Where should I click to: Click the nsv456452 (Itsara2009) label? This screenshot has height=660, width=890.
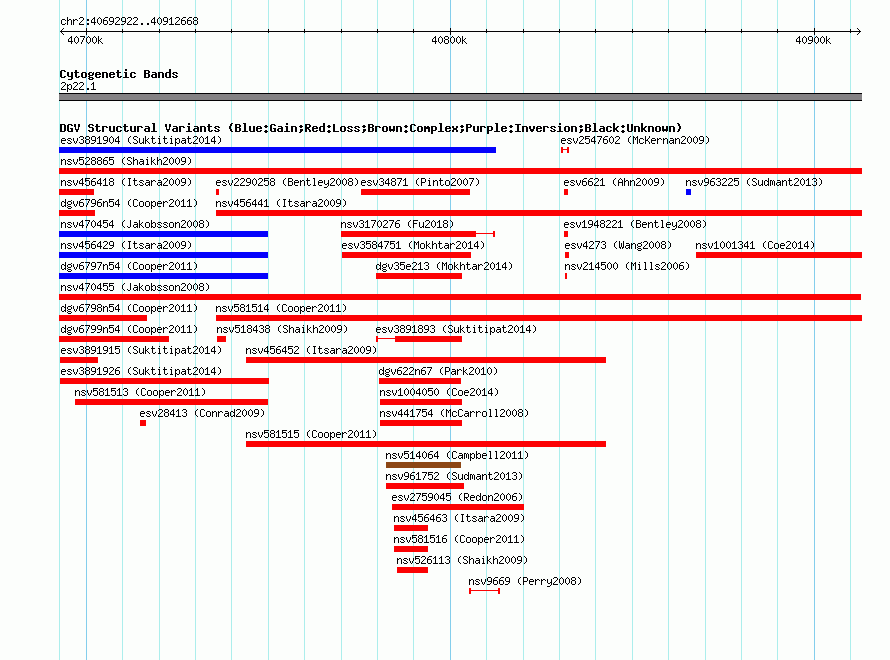(x=311, y=350)
